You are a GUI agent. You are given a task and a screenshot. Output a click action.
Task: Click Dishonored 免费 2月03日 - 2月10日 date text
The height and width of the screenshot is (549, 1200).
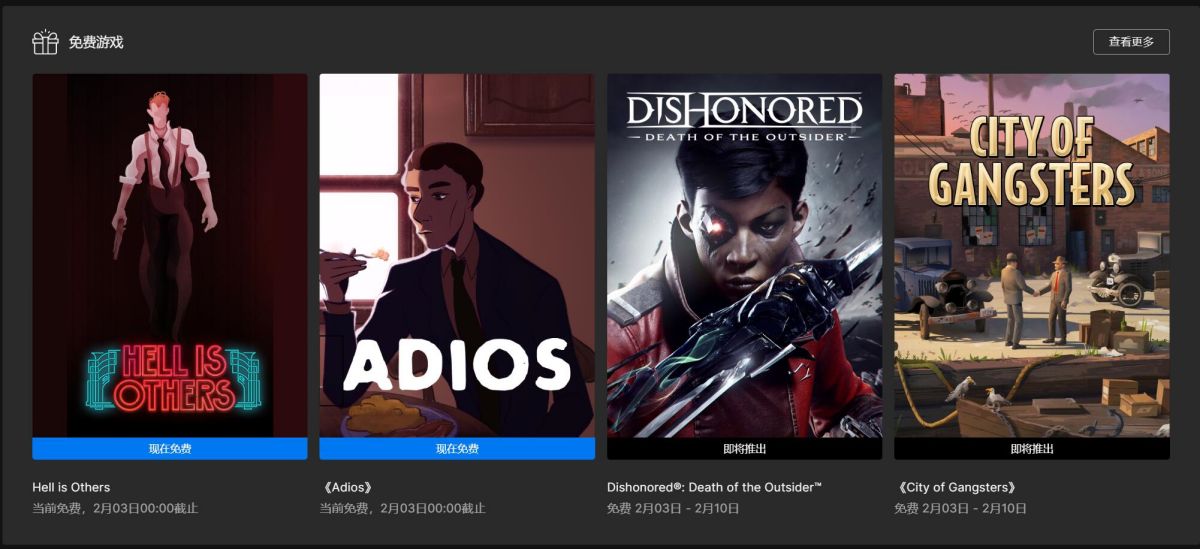click(x=673, y=509)
